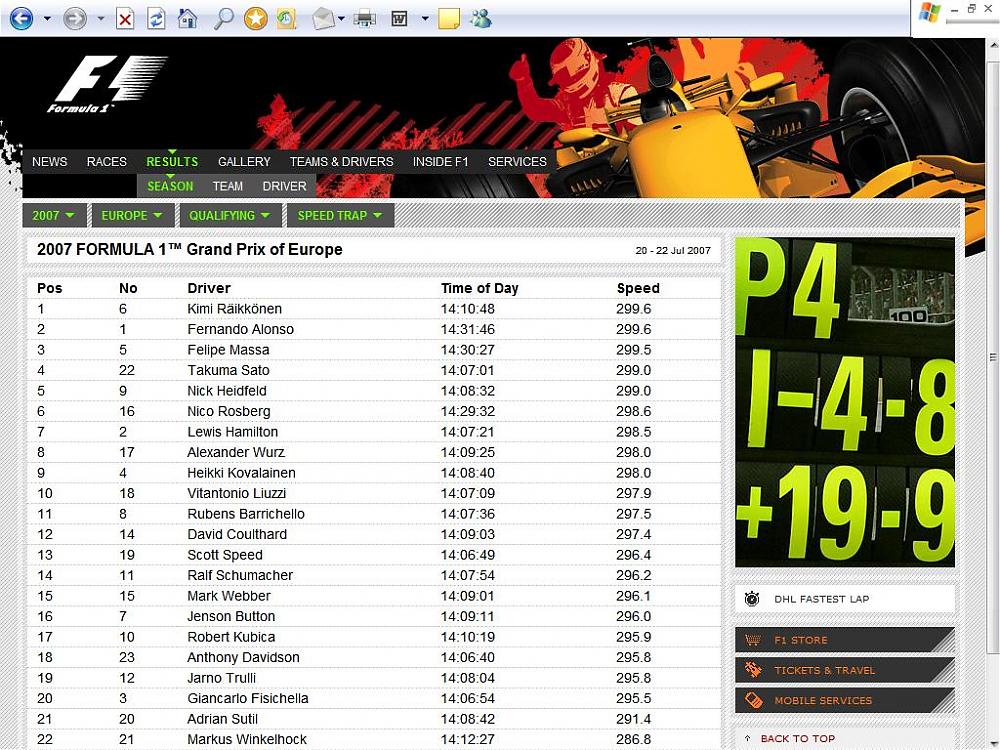
Task: Click the vertical scrollbar thumb
Action: 993,357
